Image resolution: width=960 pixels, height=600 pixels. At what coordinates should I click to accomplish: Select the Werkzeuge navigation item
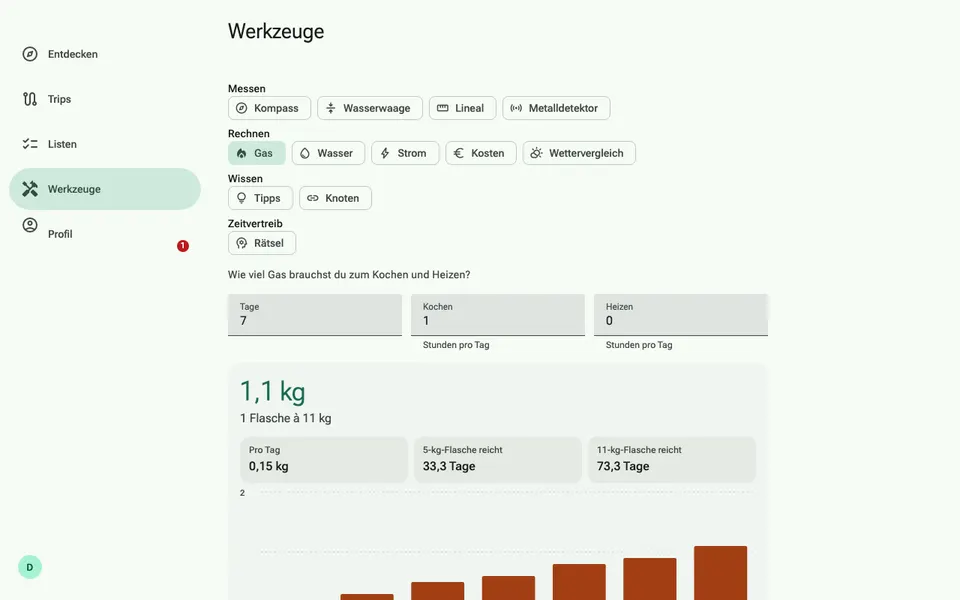tap(105, 189)
